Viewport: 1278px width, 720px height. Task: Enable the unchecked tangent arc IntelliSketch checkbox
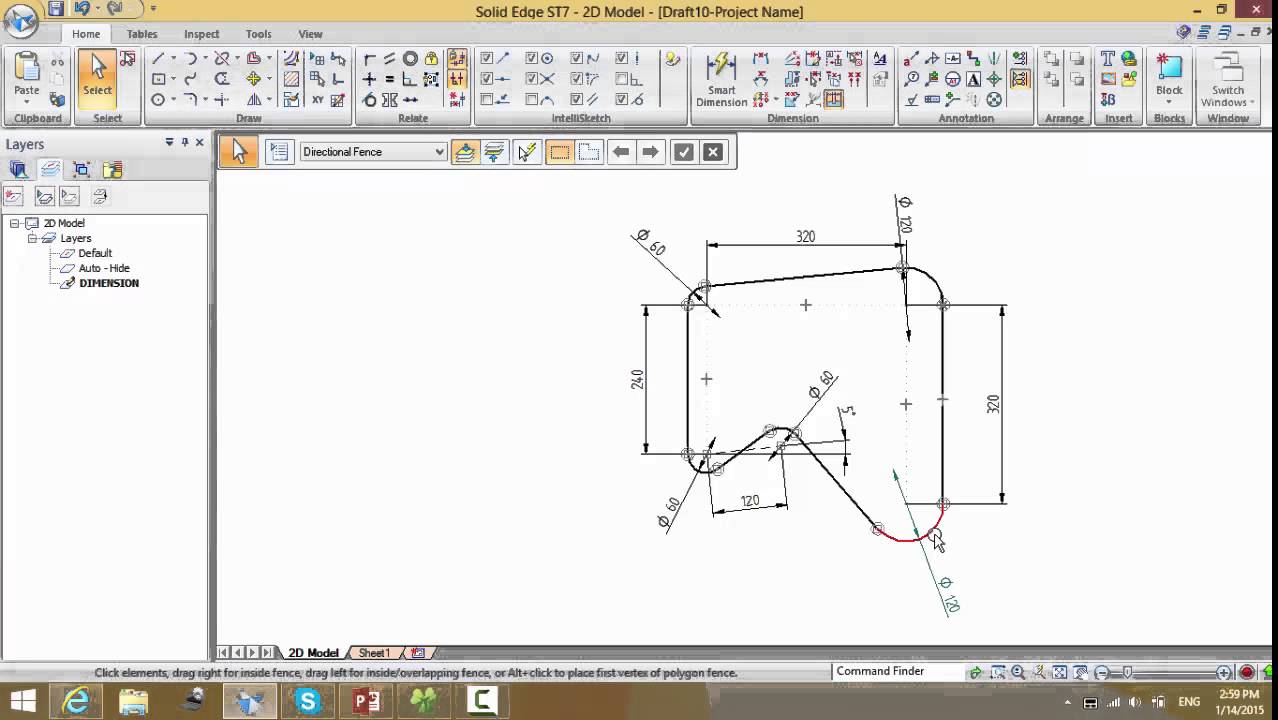[531, 99]
